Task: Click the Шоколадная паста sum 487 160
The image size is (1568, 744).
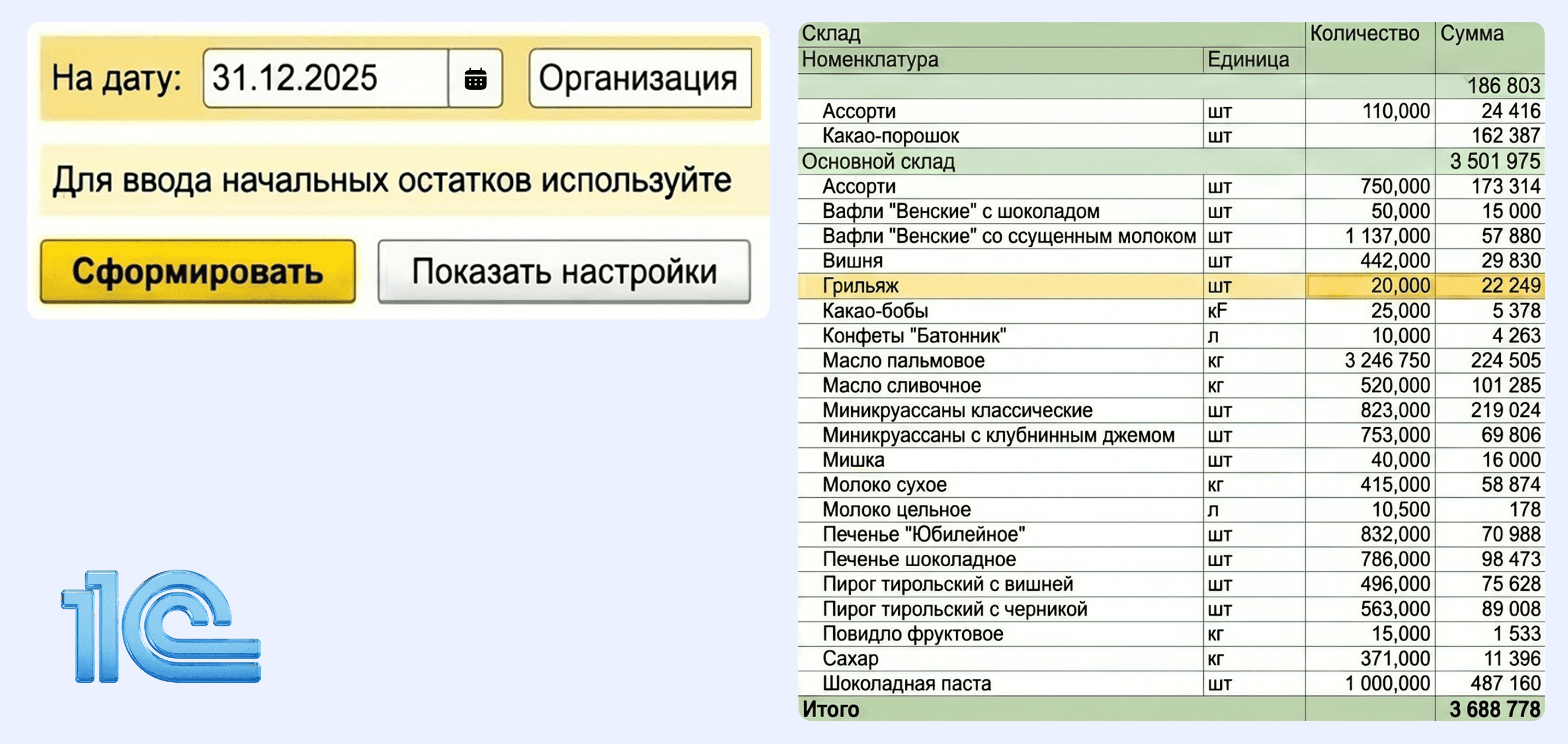Action: [x=1489, y=684]
